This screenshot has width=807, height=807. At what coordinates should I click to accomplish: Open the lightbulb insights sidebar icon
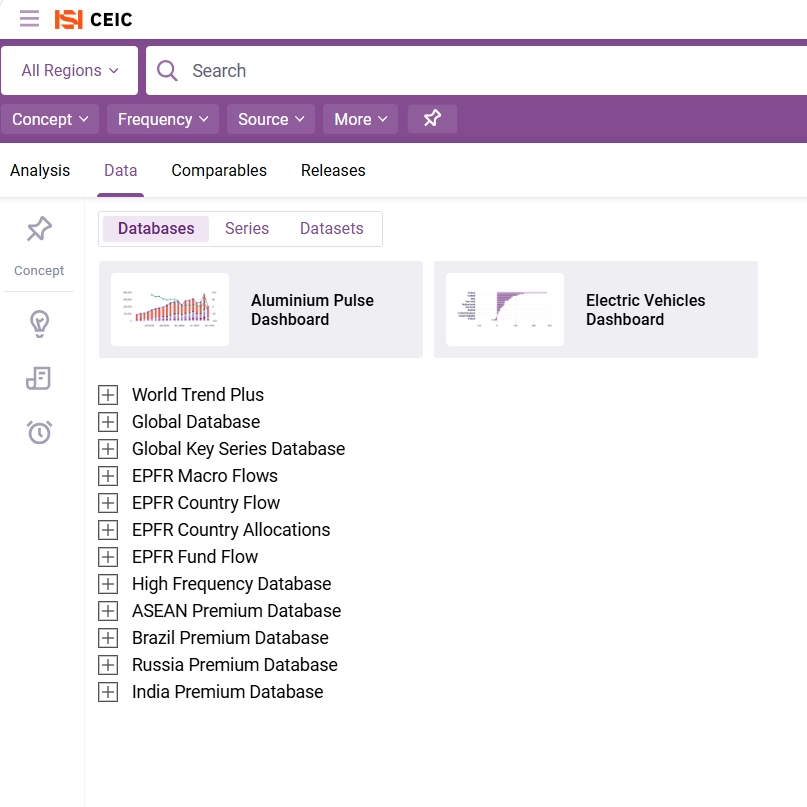[39, 324]
